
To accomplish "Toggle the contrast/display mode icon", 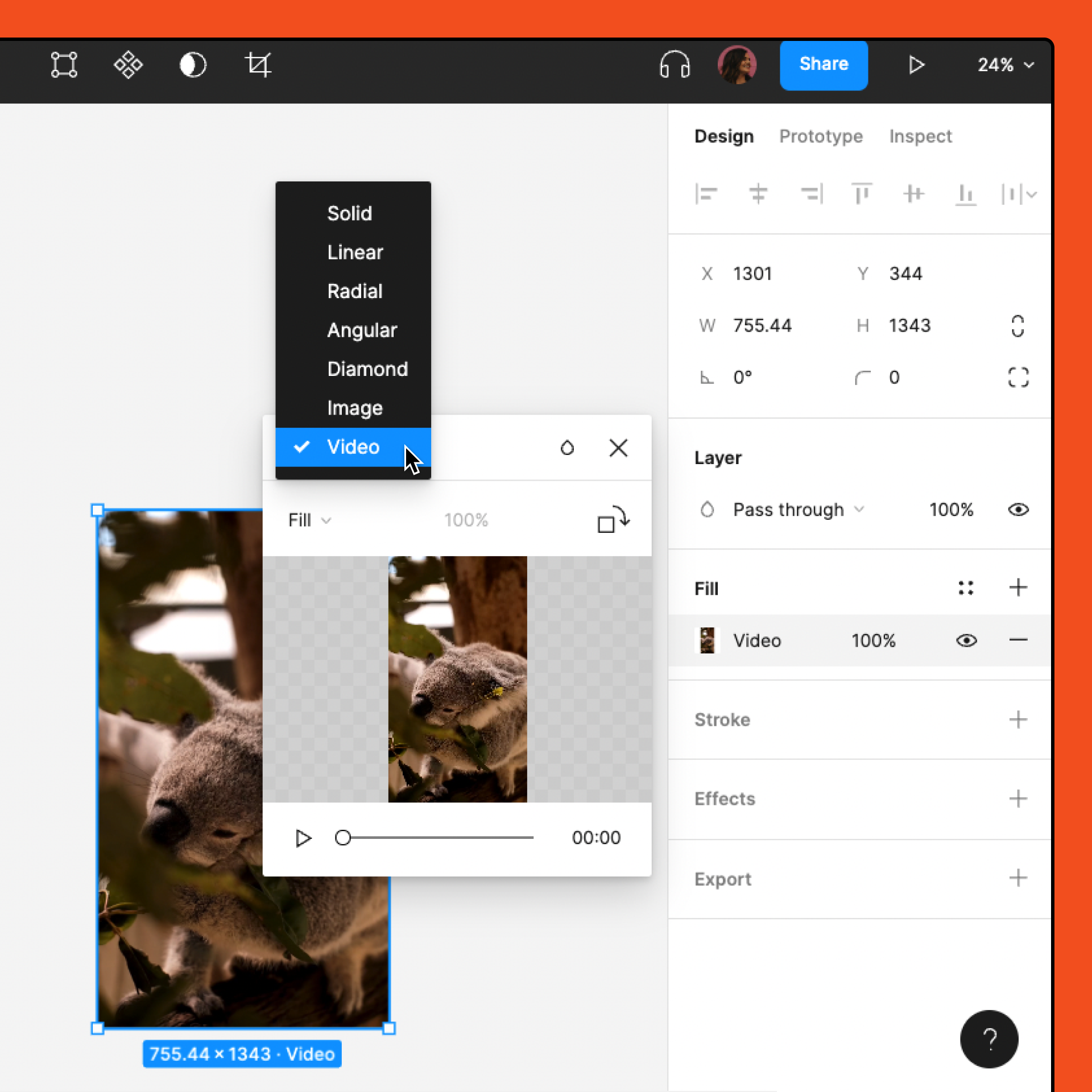I will pyautogui.click(x=192, y=65).
